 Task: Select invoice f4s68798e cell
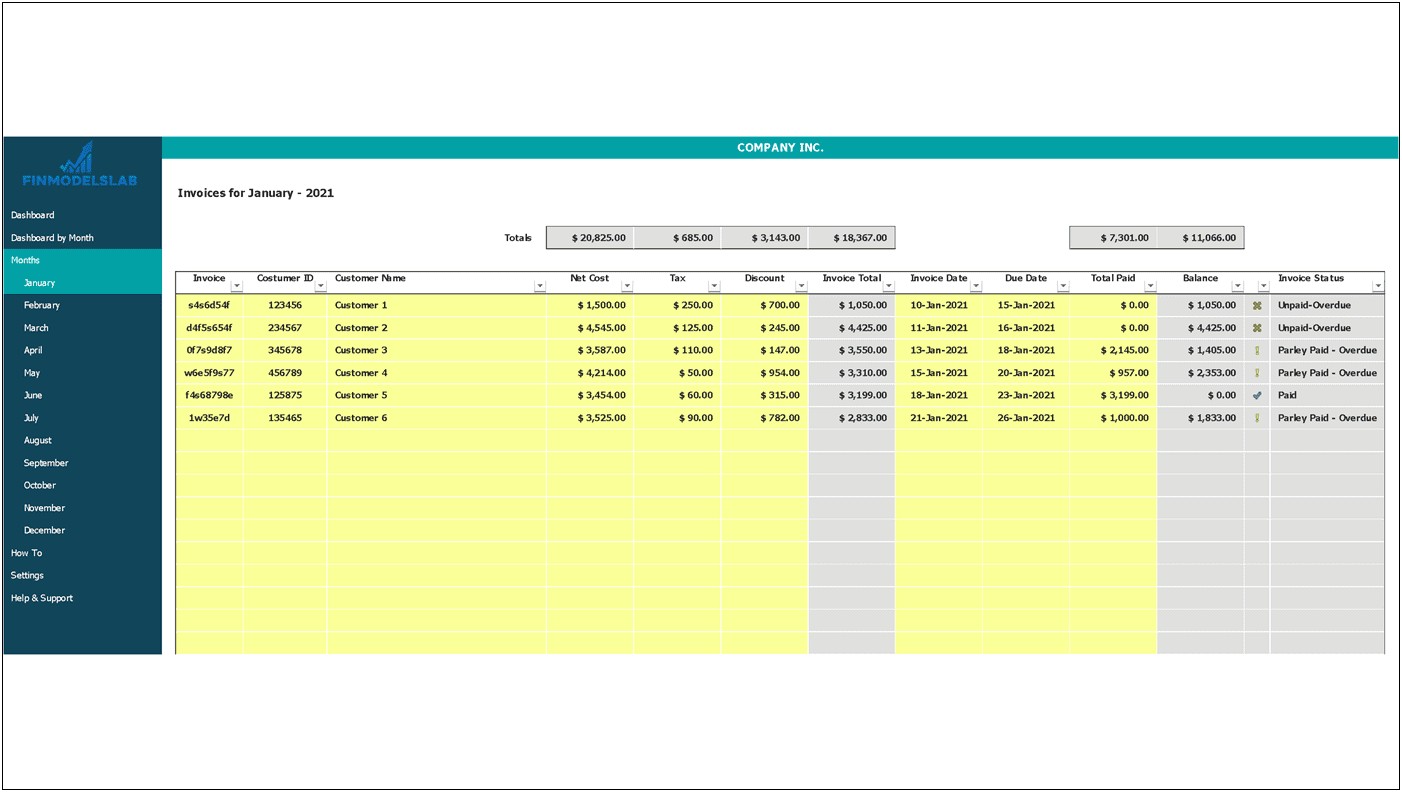point(209,395)
